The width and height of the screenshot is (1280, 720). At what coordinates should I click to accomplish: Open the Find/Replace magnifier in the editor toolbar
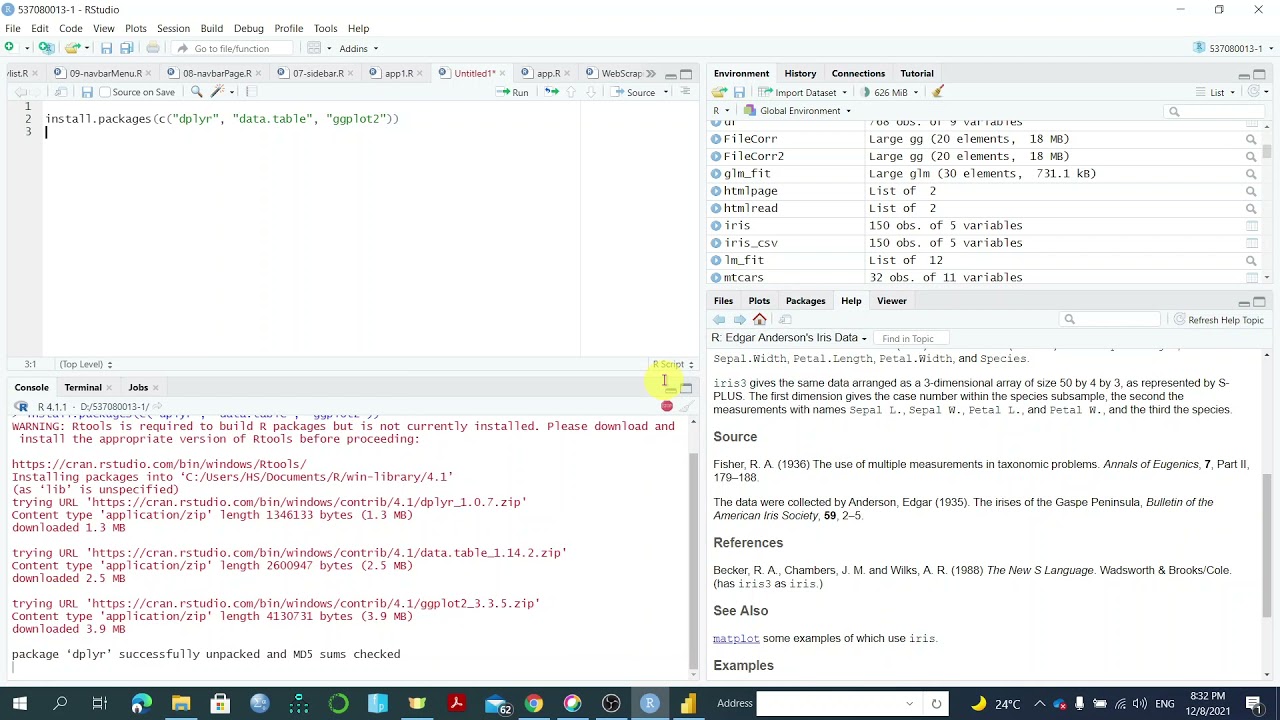click(x=196, y=92)
